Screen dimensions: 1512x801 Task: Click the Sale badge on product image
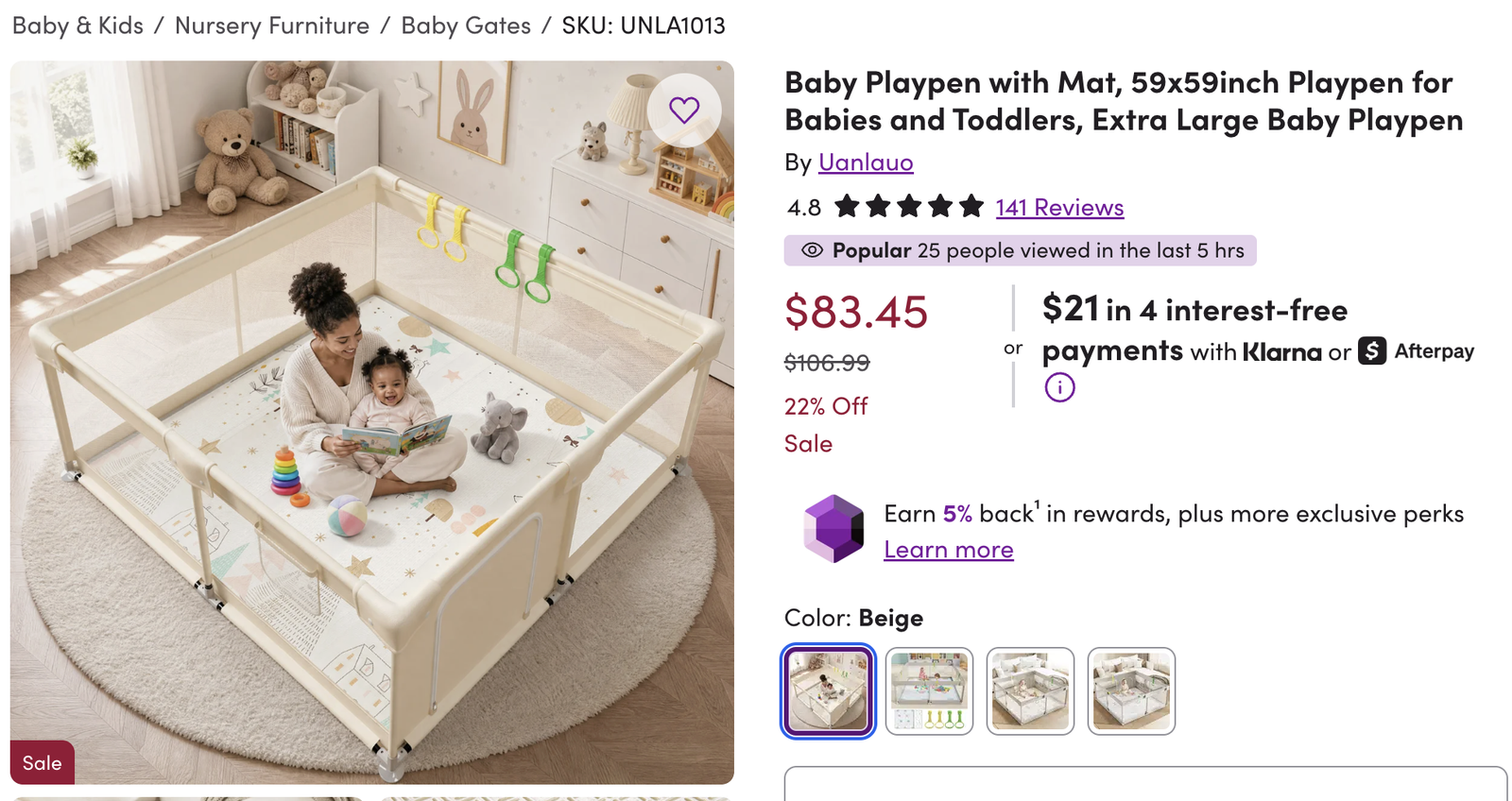click(43, 762)
